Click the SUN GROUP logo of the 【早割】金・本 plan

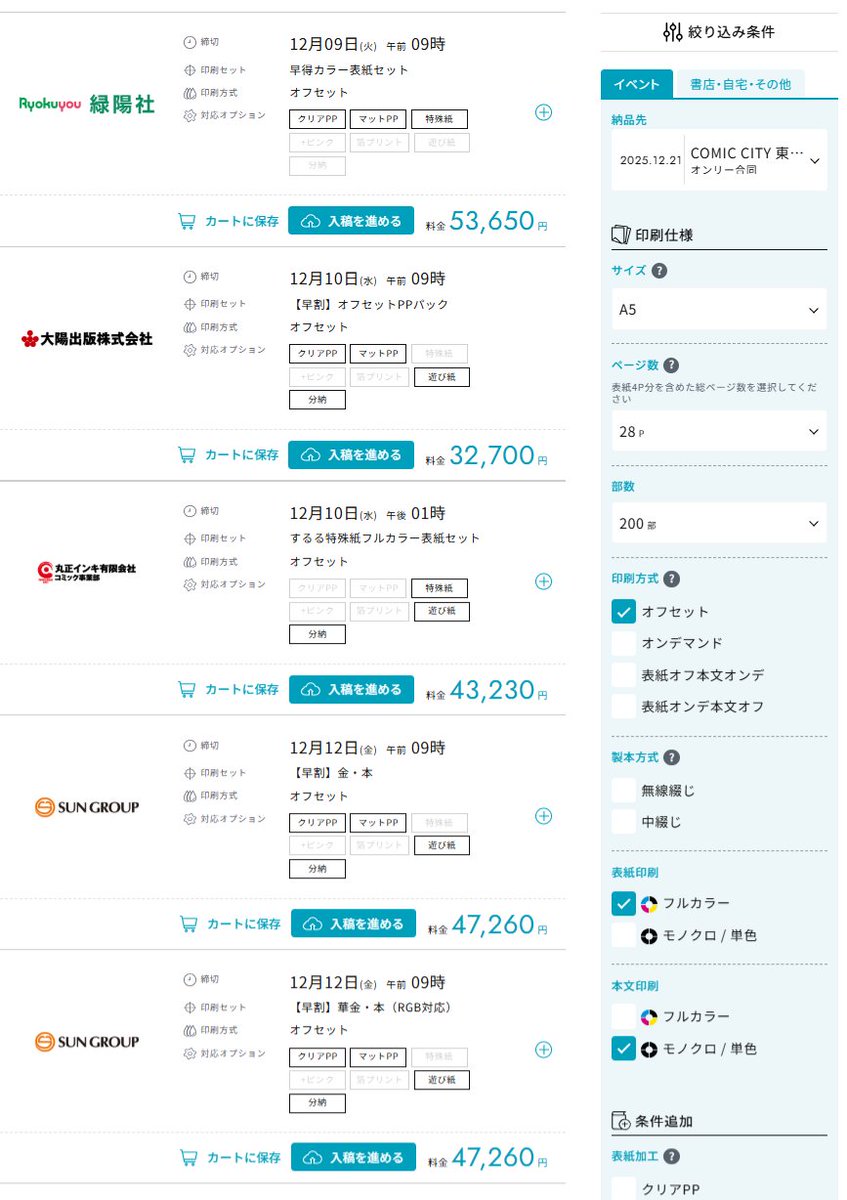click(x=87, y=807)
